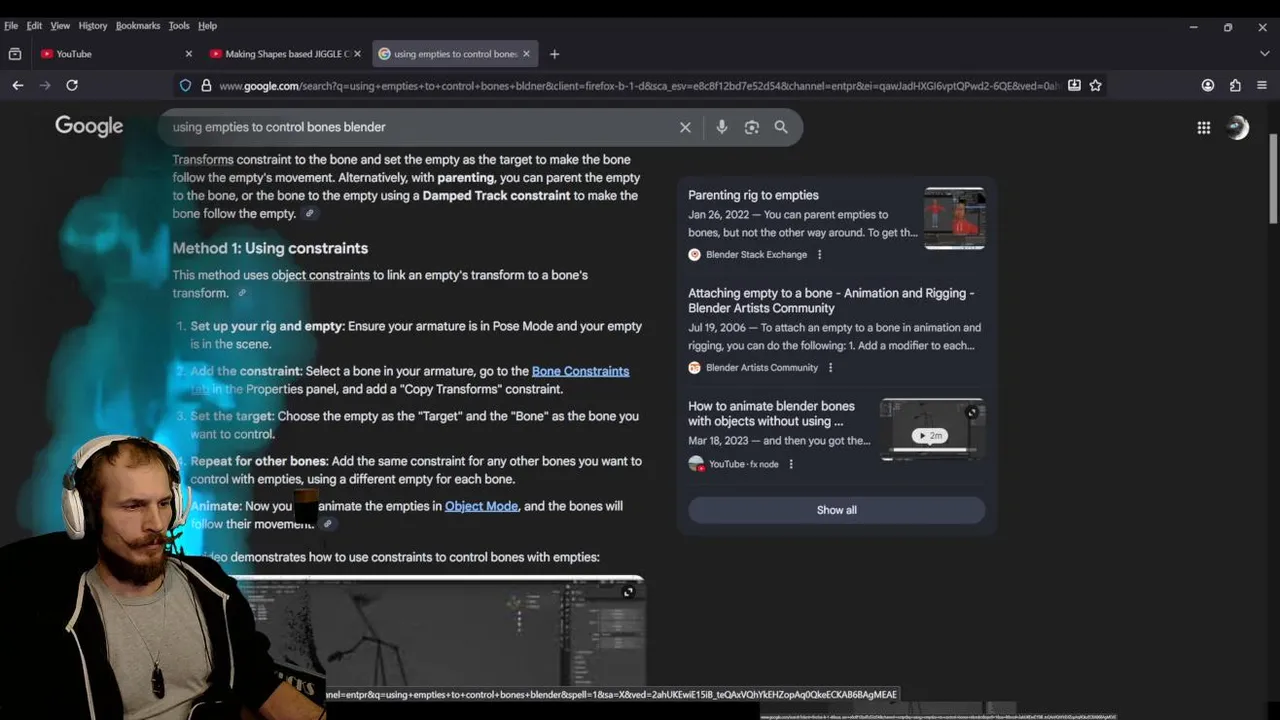Close the Making Shapes tab
Viewport: 1280px width, 720px height.
[x=357, y=54]
